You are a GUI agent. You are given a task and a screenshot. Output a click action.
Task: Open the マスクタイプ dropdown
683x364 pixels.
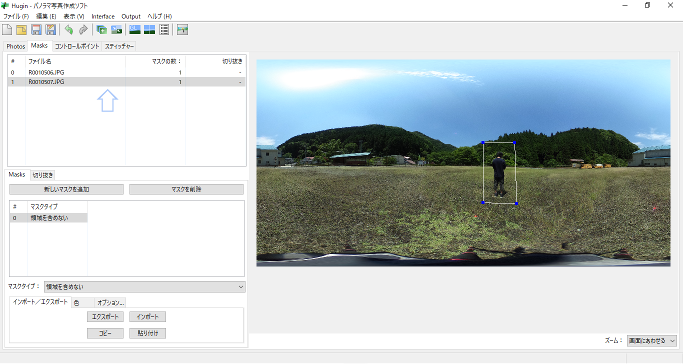(145, 287)
